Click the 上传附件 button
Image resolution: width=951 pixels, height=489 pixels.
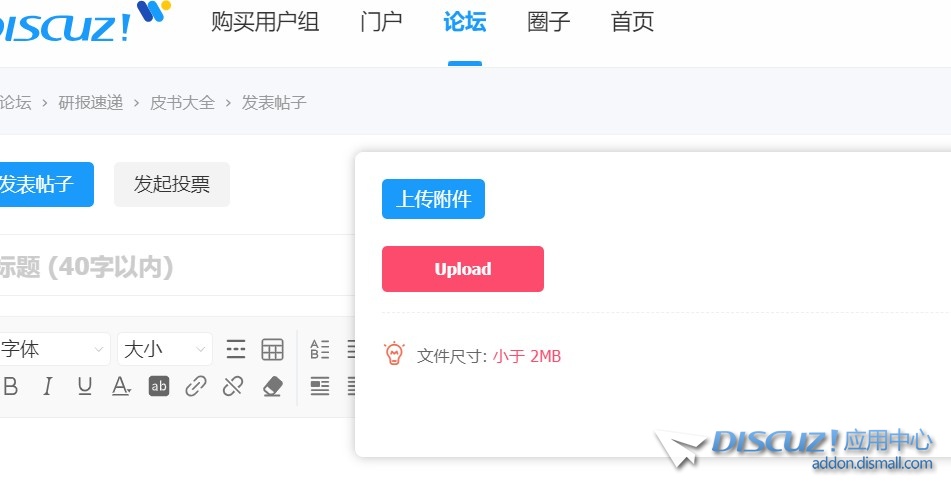tap(433, 199)
